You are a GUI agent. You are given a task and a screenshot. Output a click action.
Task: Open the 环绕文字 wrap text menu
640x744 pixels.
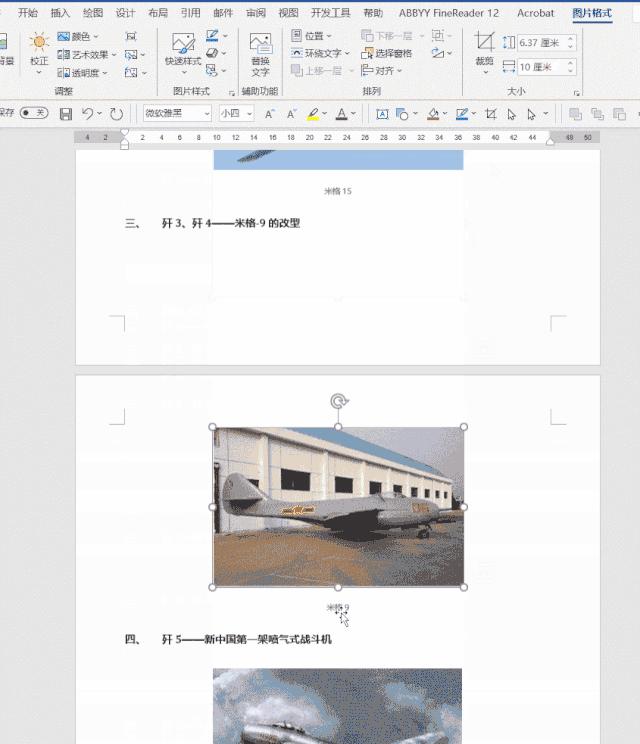(321, 53)
